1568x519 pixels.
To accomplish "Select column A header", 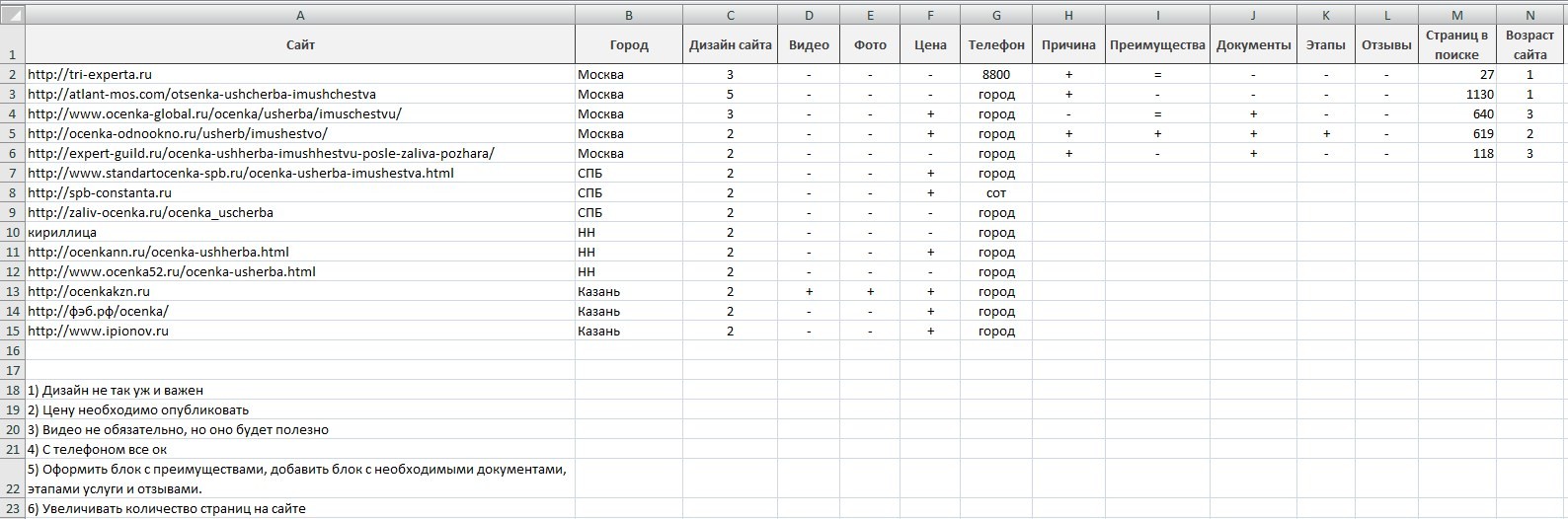I will click(300, 15).
